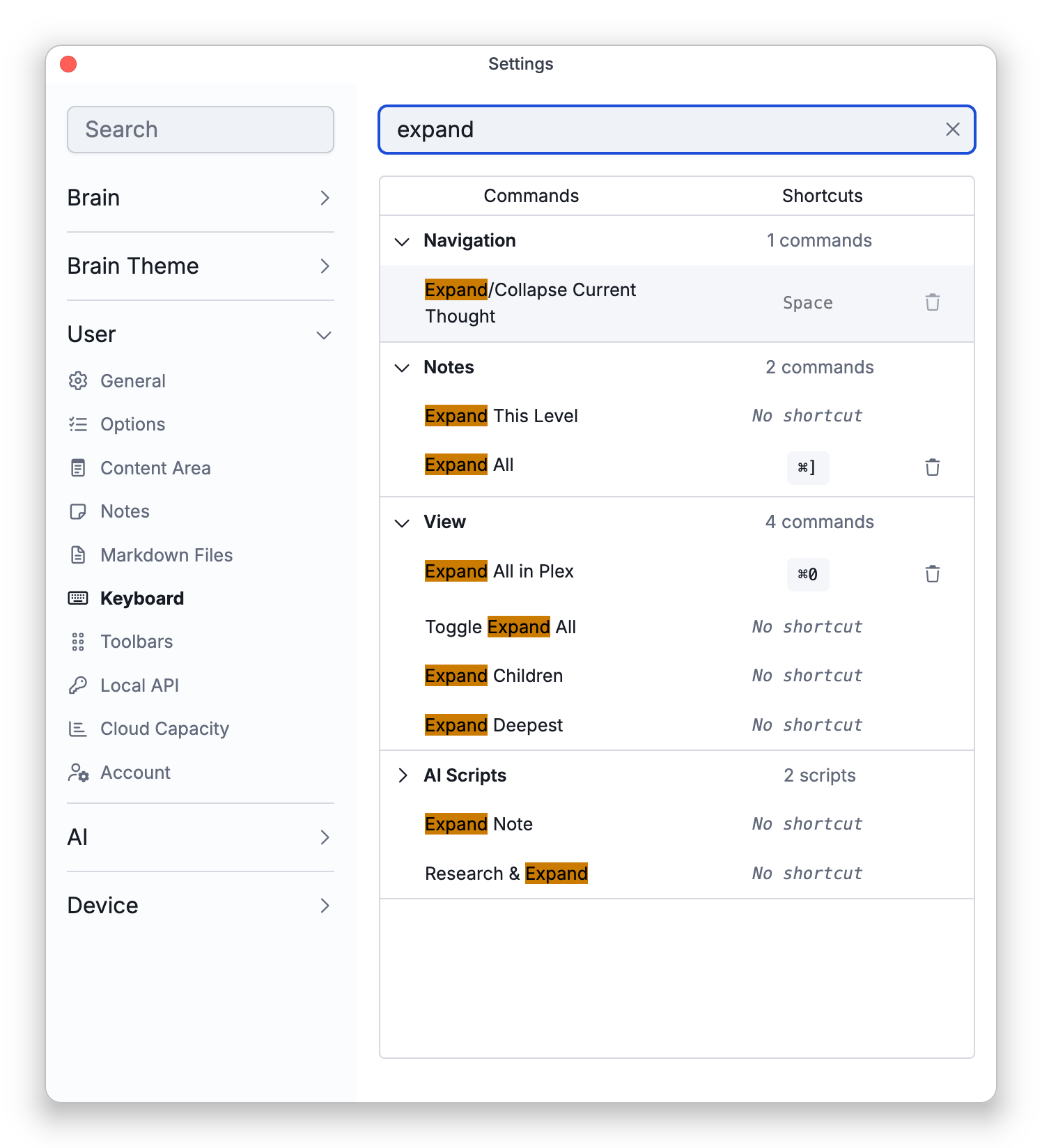Click the Local API key icon
Image resolution: width=1042 pixels, height=1148 pixels.
pos(78,685)
